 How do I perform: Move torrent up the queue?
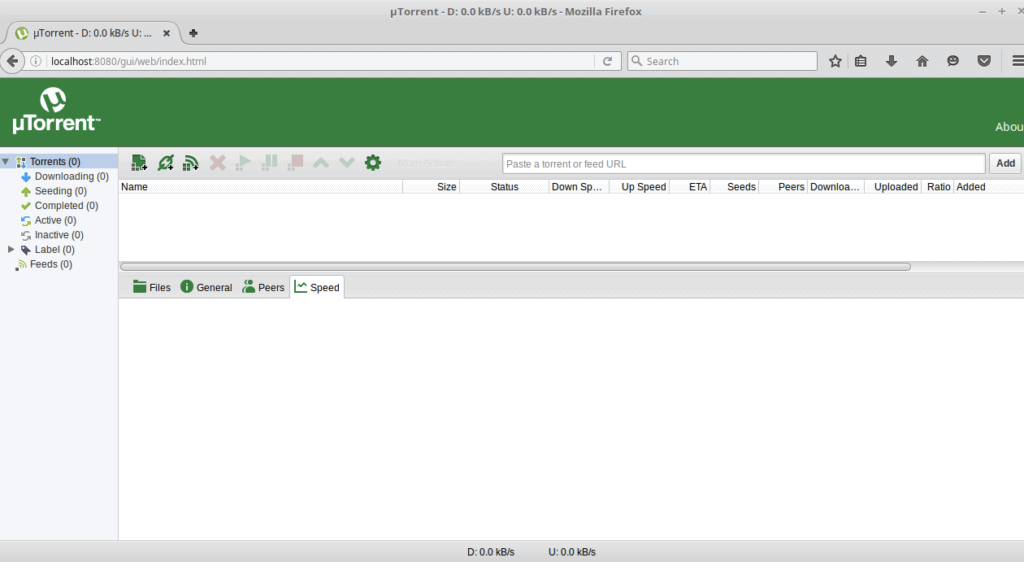(321, 163)
